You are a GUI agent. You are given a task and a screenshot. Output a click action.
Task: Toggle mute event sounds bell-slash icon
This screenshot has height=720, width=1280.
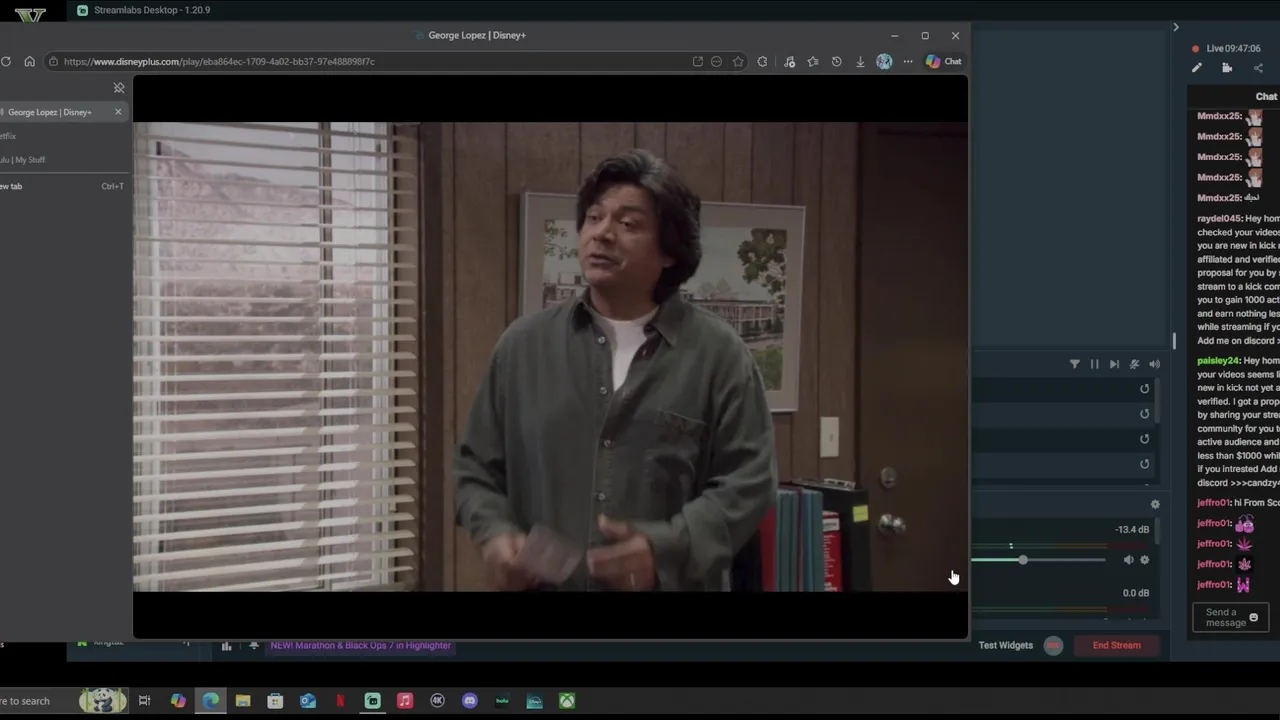click(x=1134, y=364)
